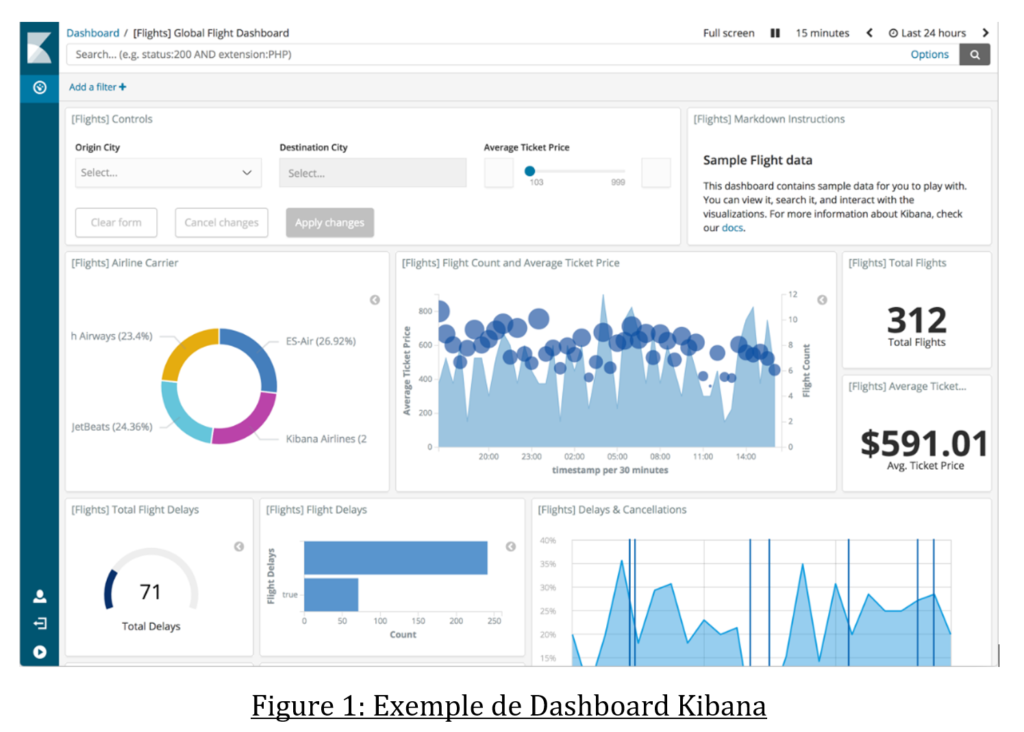Click the Sample Flight data heading
Screen dimensions: 1024x732
[x=758, y=161]
